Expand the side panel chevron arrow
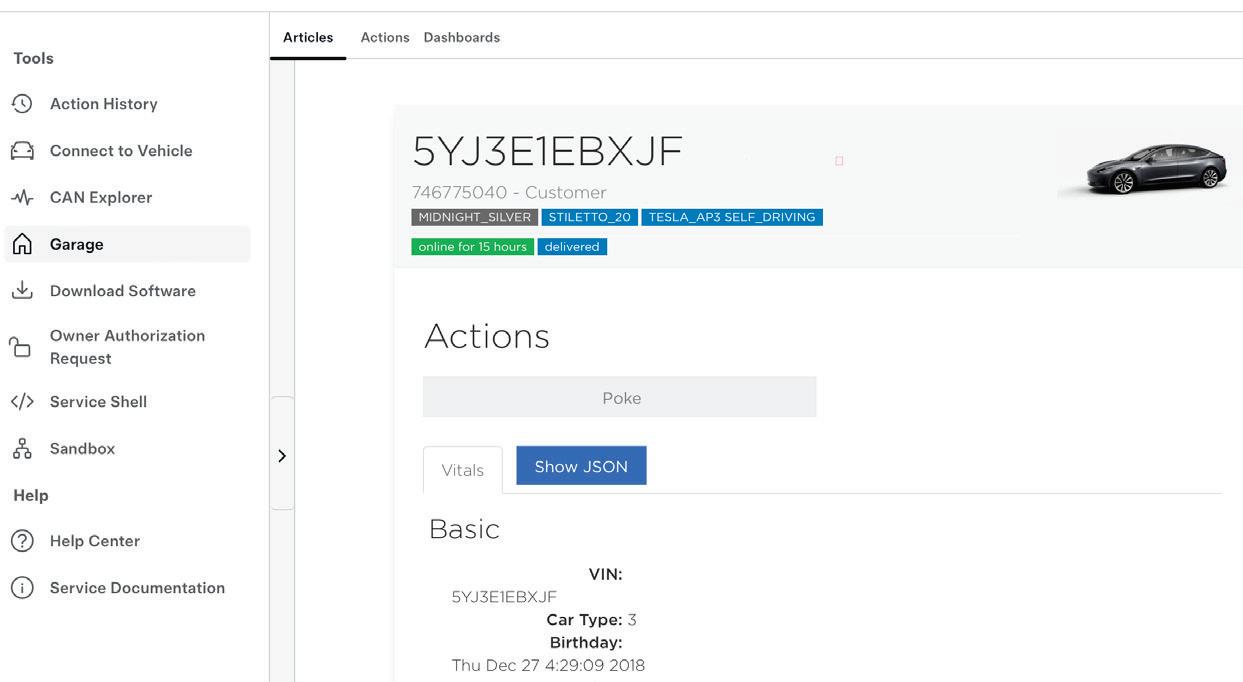This screenshot has width=1243, height=682. click(x=282, y=455)
